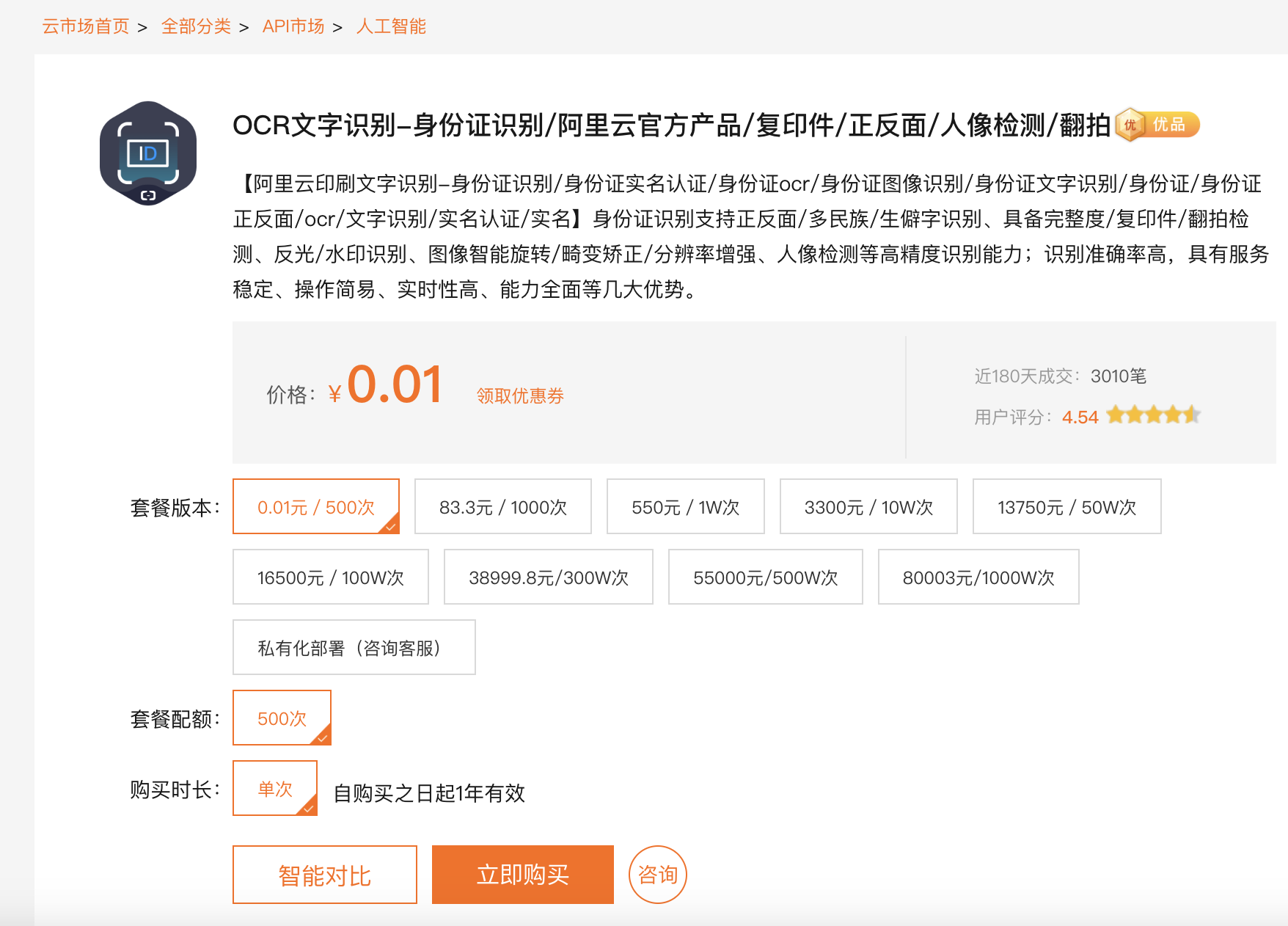This screenshot has width=1288, height=926.
Task: Select the 单次 purchase duration
Action: click(x=275, y=788)
